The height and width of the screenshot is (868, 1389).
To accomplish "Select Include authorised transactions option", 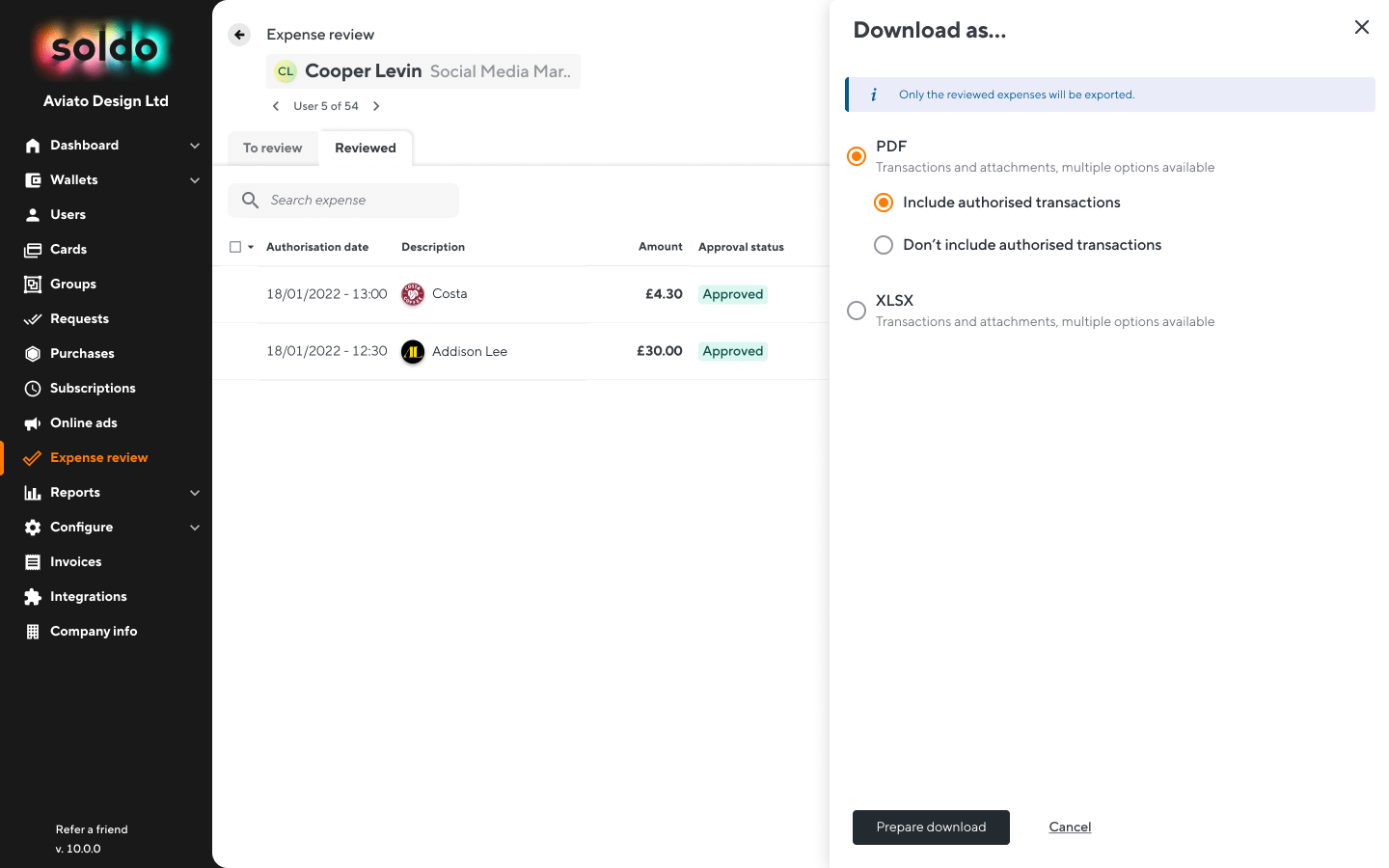I will (x=884, y=203).
